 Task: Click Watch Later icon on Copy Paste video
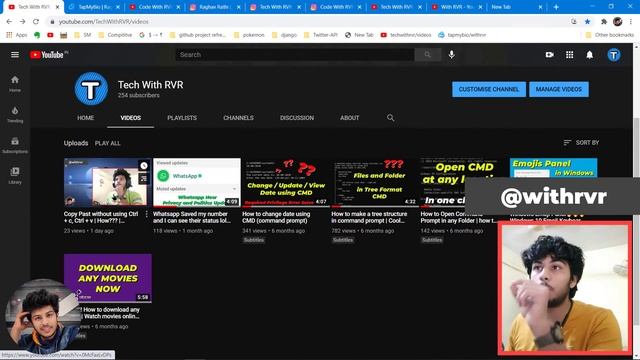[144, 166]
